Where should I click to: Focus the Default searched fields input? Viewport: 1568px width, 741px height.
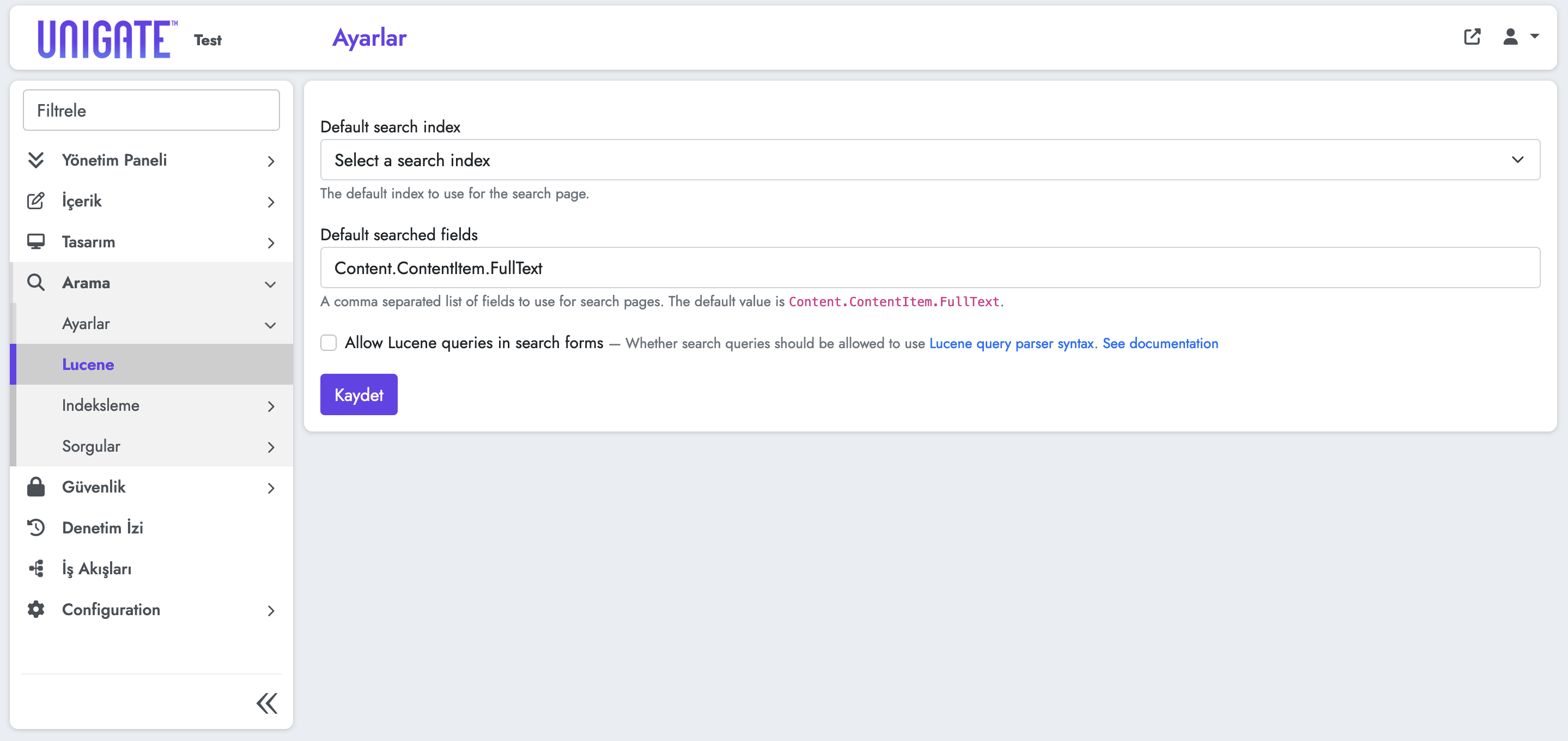(x=930, y=268)
